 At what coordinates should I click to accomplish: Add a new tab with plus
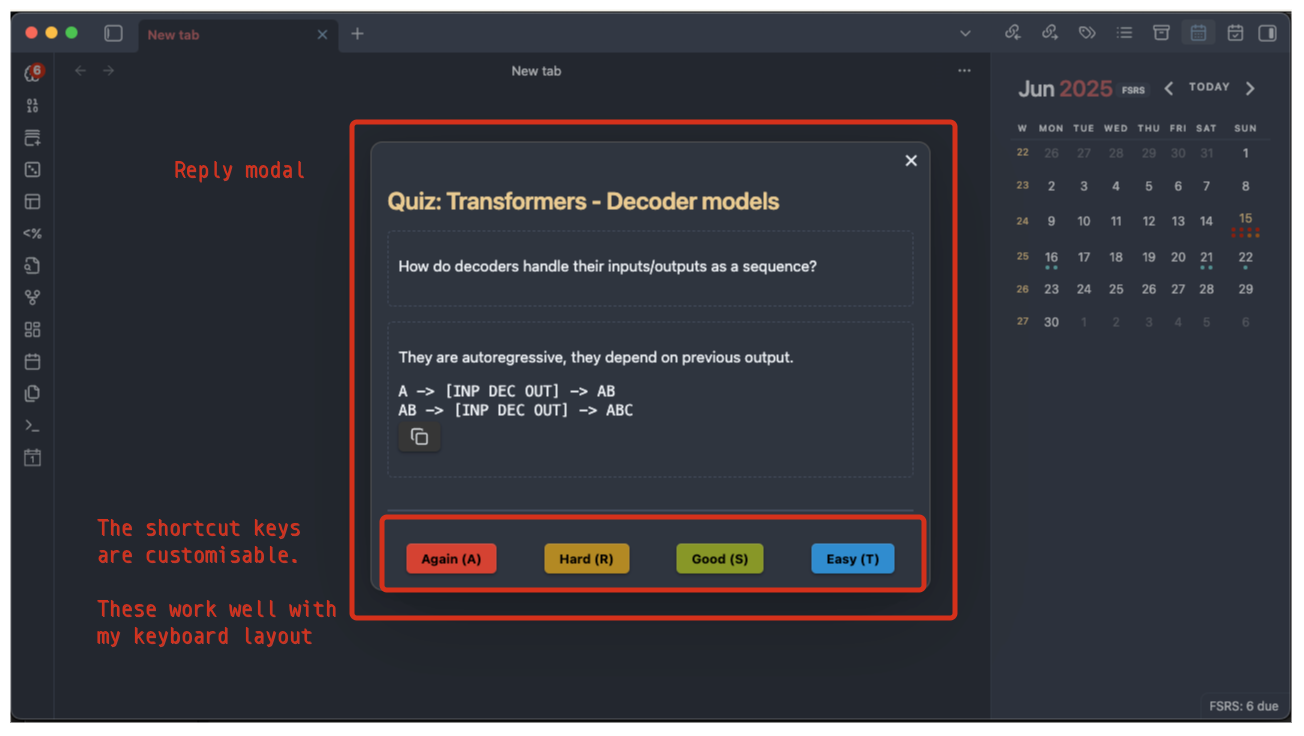pos(357,34)
